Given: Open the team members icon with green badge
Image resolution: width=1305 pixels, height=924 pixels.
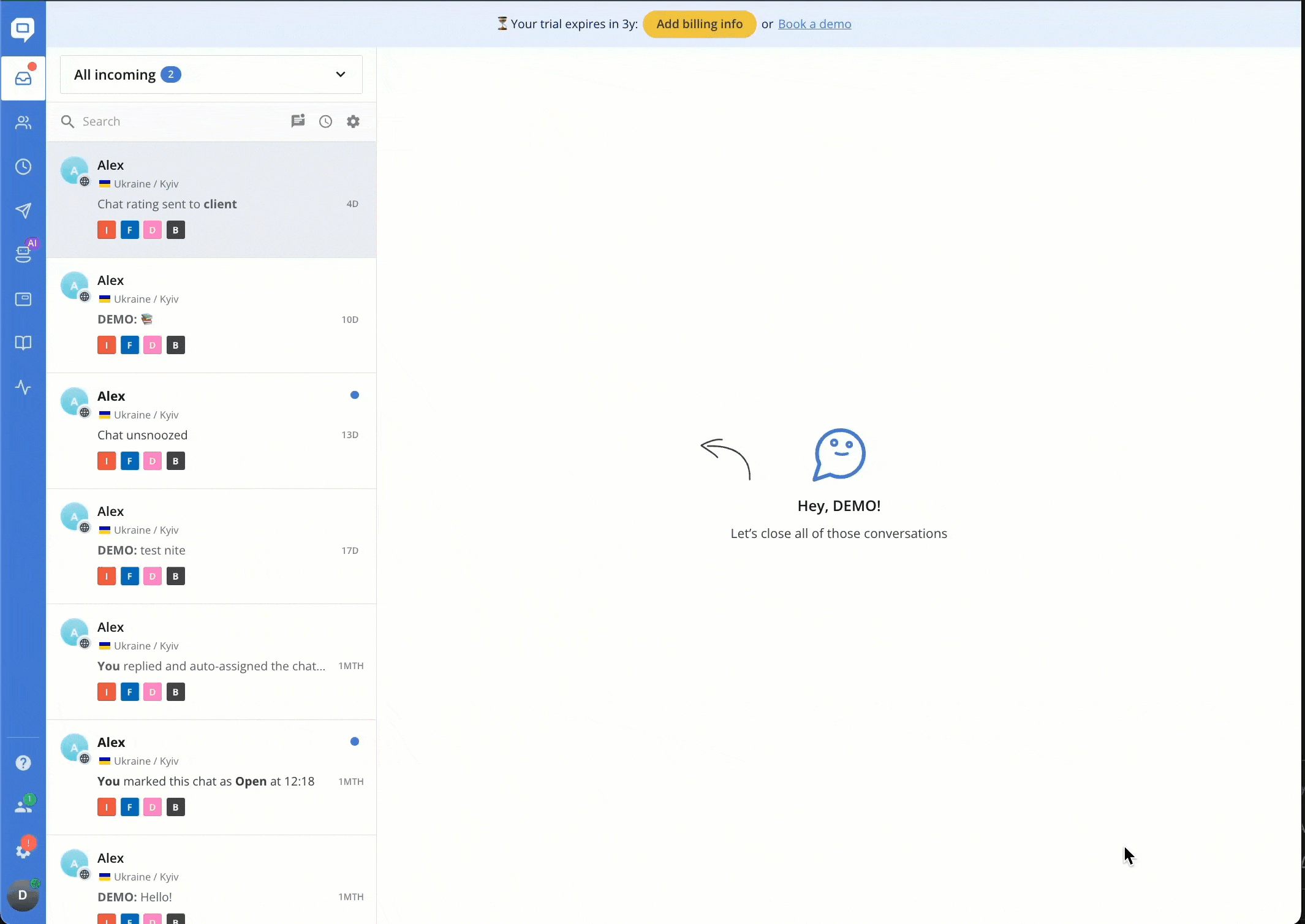Looking at the screenshot, I should point(23,806).
